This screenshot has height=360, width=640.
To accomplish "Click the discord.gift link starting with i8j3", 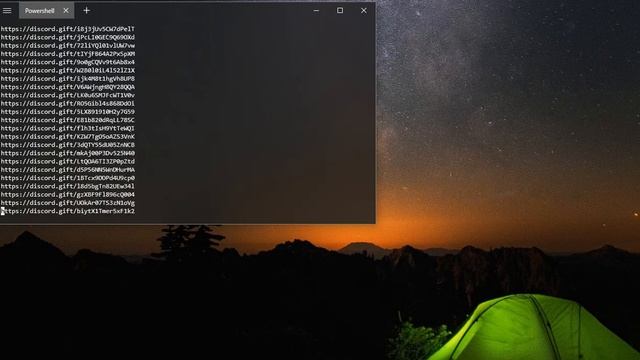I will point(67,29).
